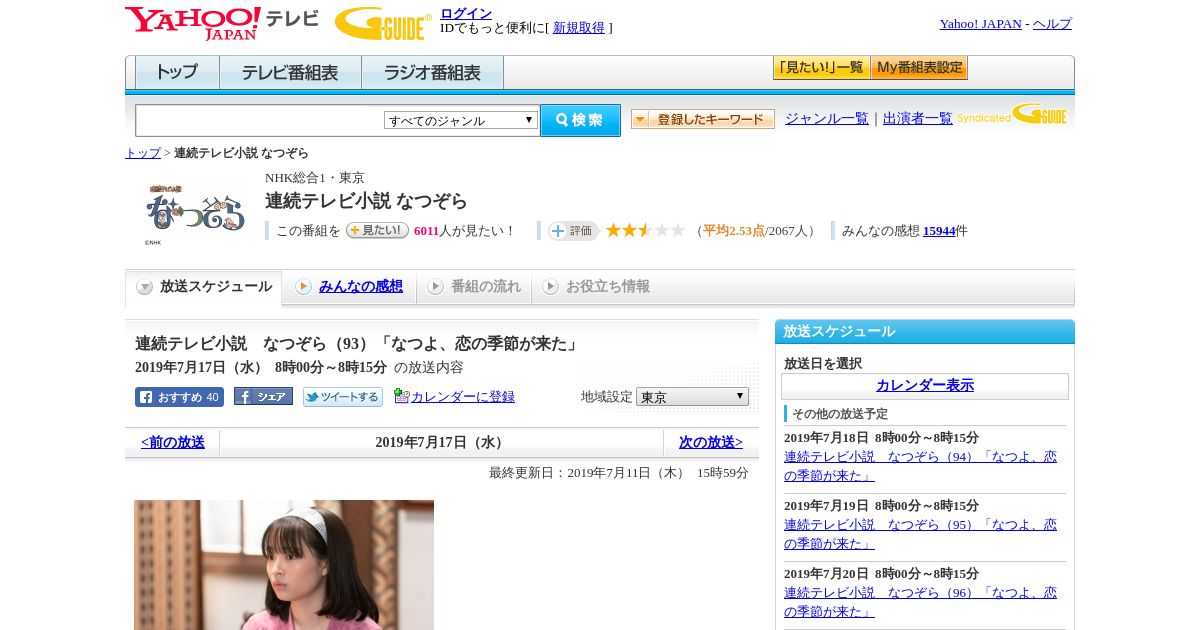Viewport: 1200px width, 630px height.
Task: Click the カレンダーに登録 link
Action: (x=463, y=397)
